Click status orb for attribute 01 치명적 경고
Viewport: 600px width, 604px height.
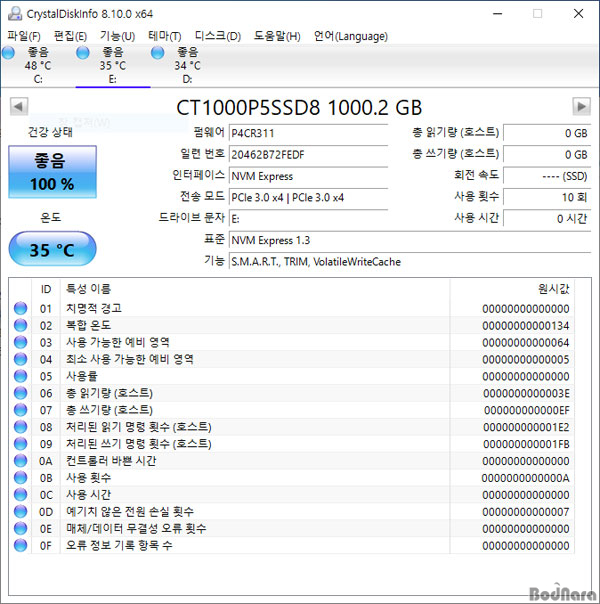point(20,308)
